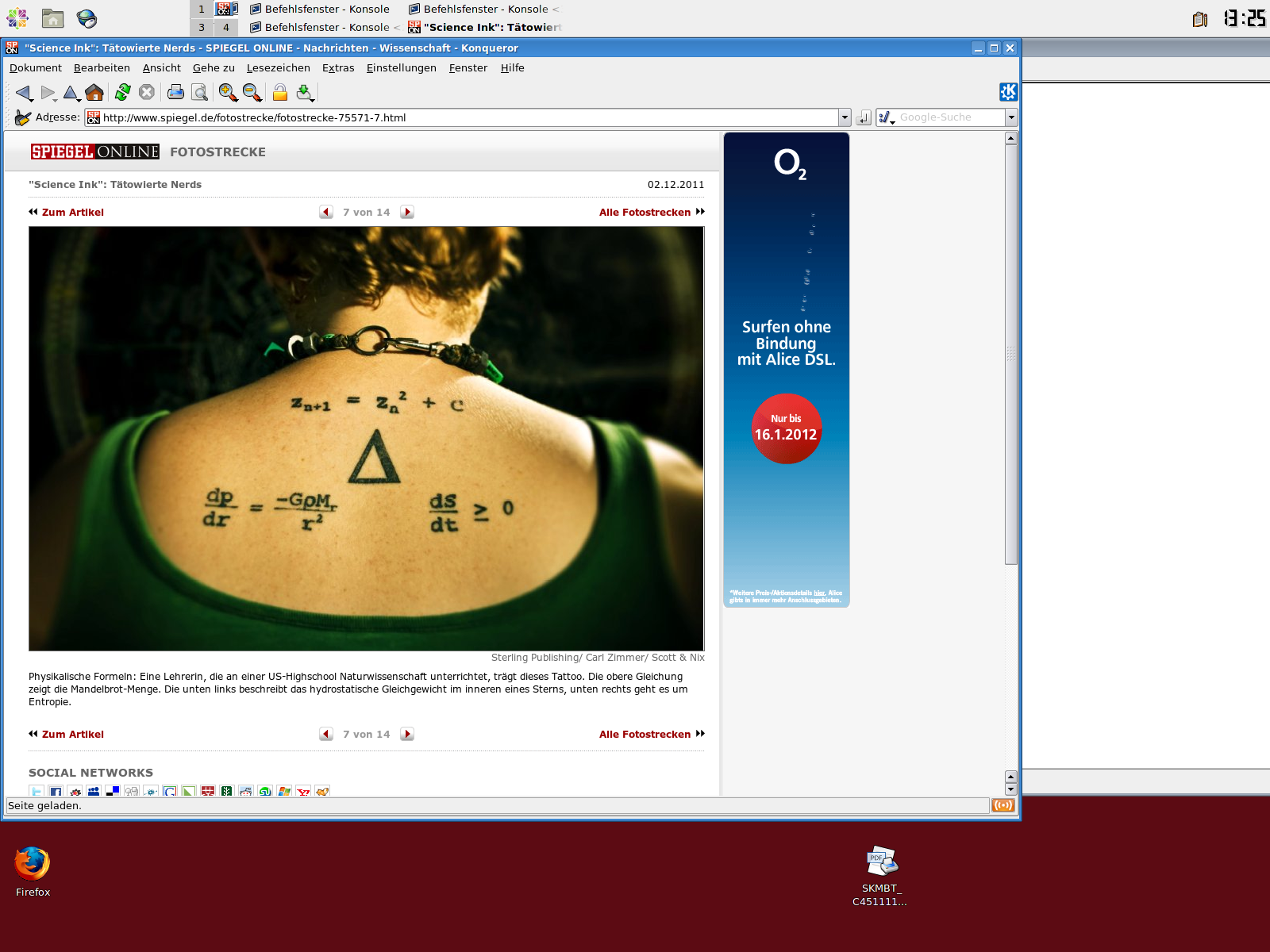Zoom in with the plus magnifier
Image resolution: width=1270 pixels, height=952 pixels.
228,93
